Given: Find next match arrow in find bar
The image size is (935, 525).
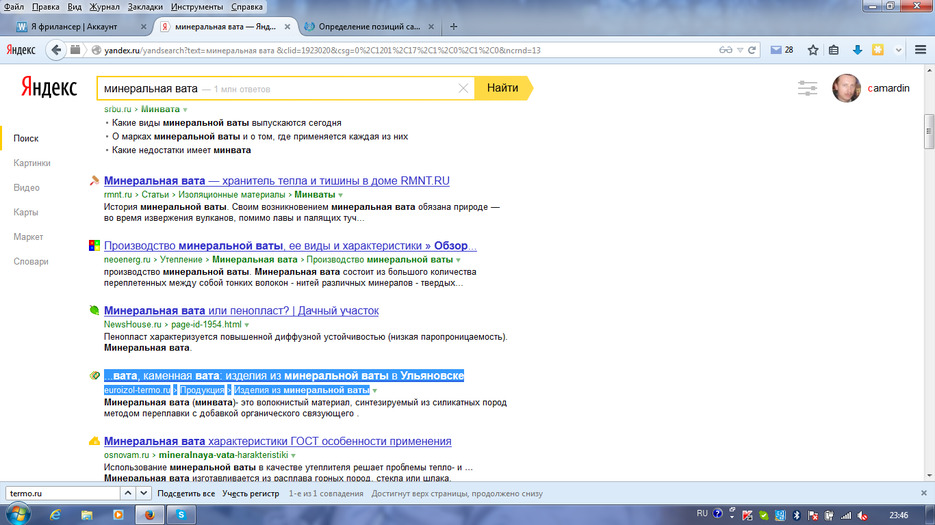Looking at the screenshot, I should coord(143,493).
